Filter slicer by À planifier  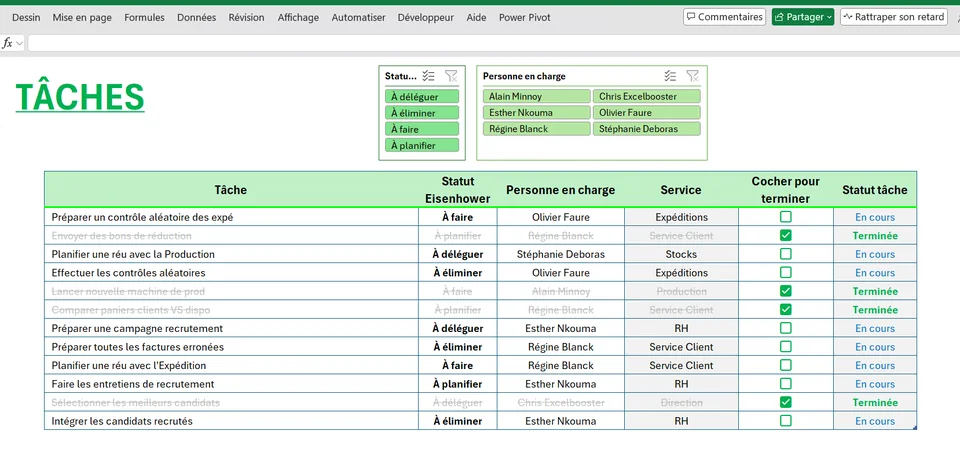click(422, 145)
